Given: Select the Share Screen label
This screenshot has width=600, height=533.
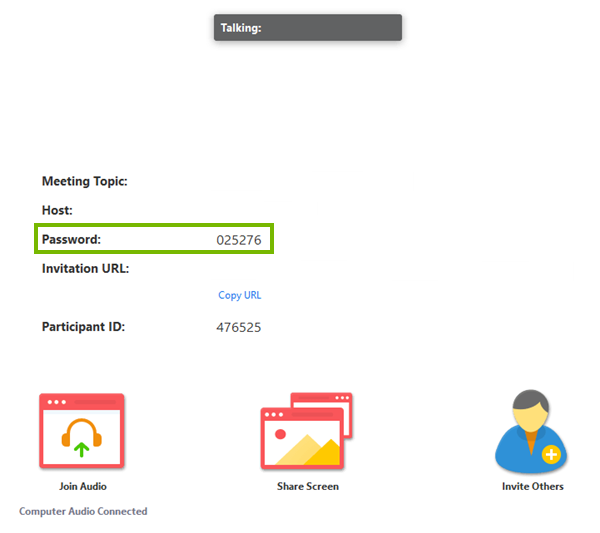Looking at the screenshot, I should click(308, 486).
